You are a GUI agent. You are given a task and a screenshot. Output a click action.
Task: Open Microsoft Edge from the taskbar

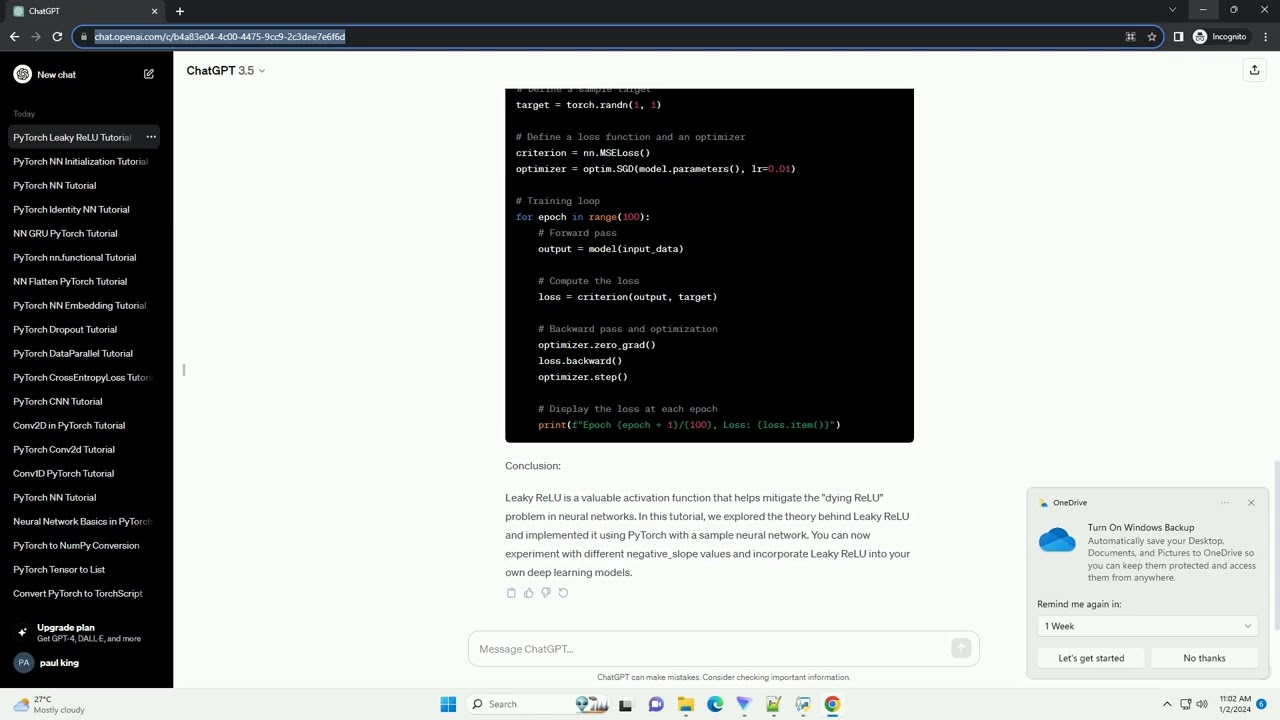715,704
